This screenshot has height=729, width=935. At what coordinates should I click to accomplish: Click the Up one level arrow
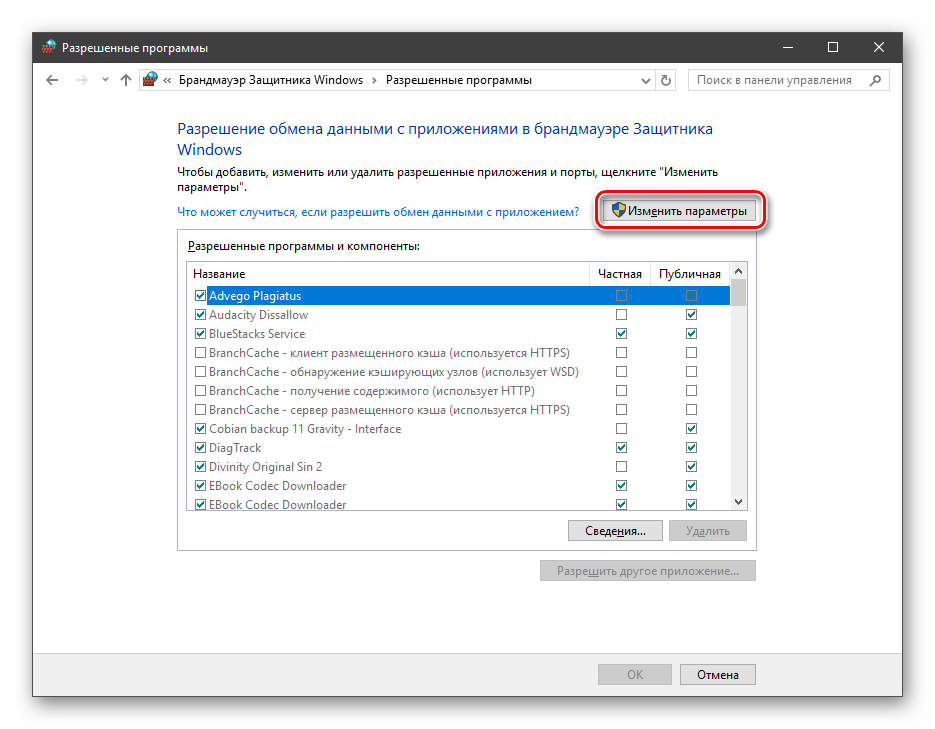click(126, 80)
